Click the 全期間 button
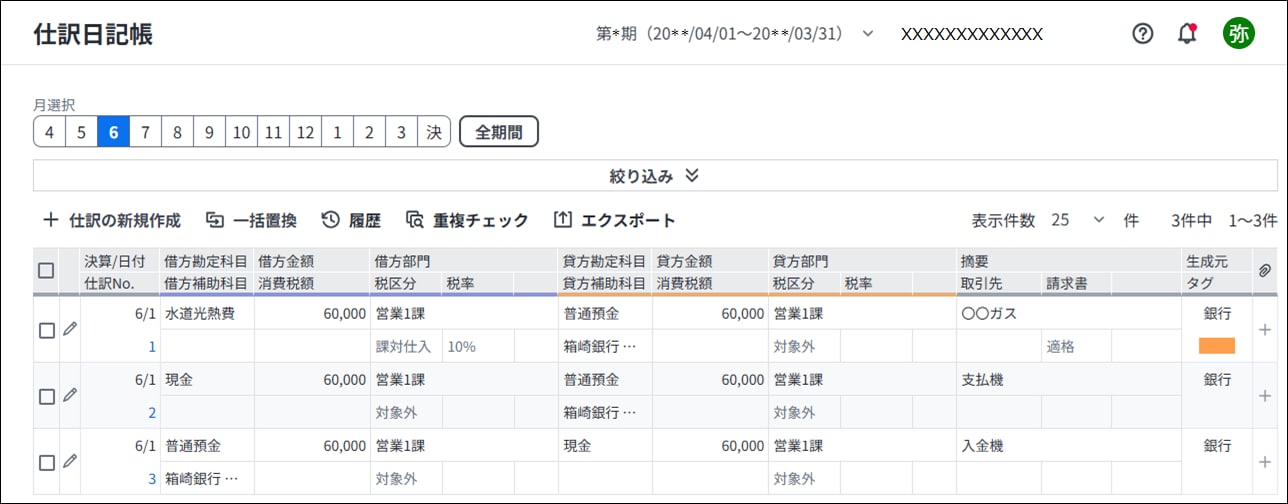Image resolution: width=1288 pixels, height=504 pixels. [x=499, y=132]
